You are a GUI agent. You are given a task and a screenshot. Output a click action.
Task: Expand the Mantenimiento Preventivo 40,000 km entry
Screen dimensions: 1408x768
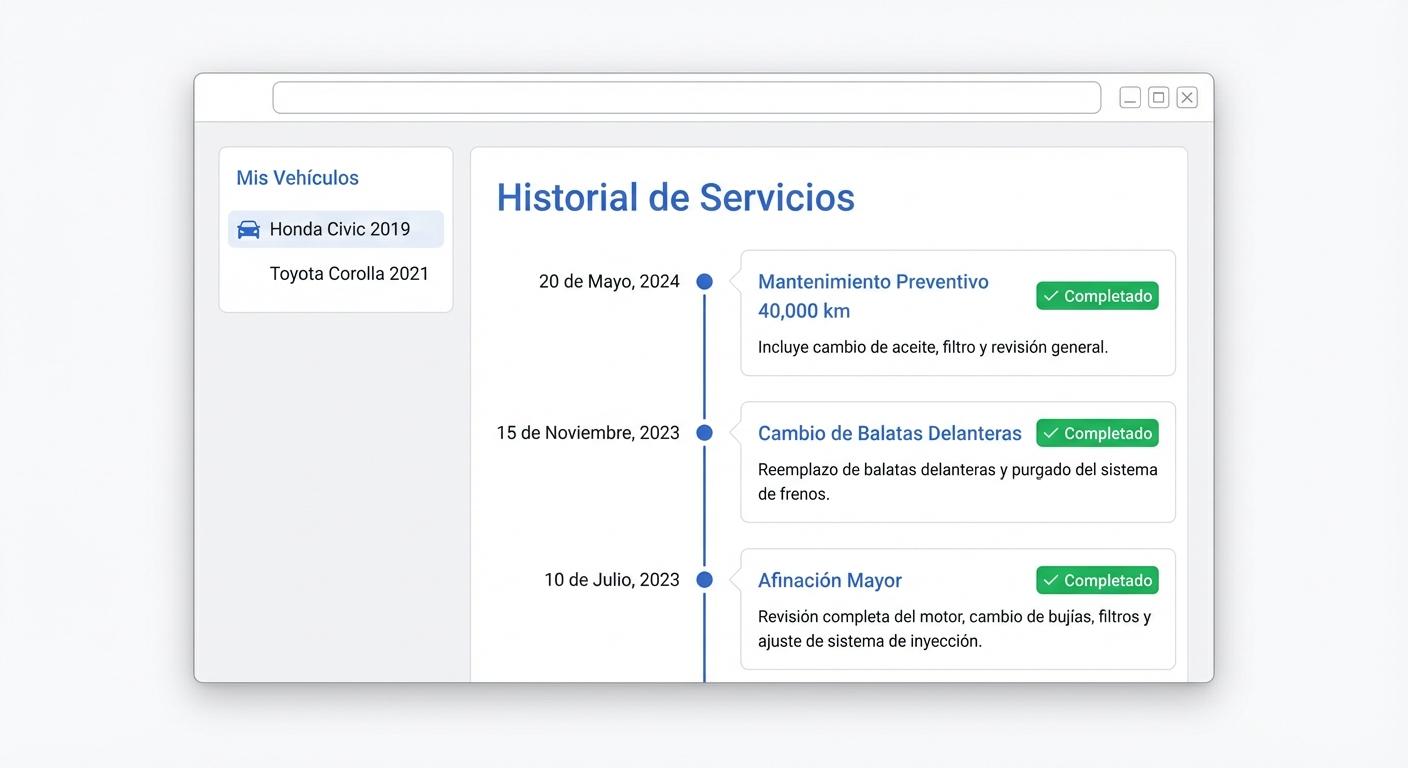click(x=873, y=295)
